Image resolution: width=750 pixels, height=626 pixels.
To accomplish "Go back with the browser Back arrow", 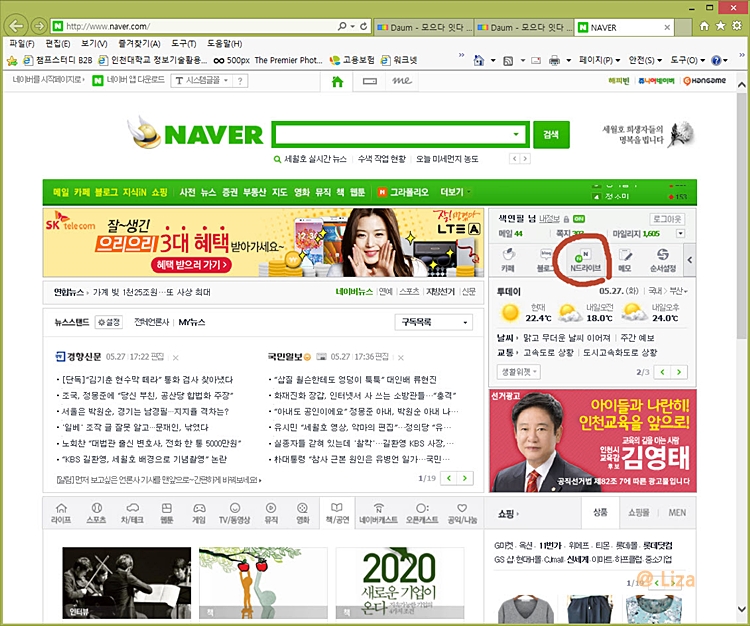I will tap(17, 25).
